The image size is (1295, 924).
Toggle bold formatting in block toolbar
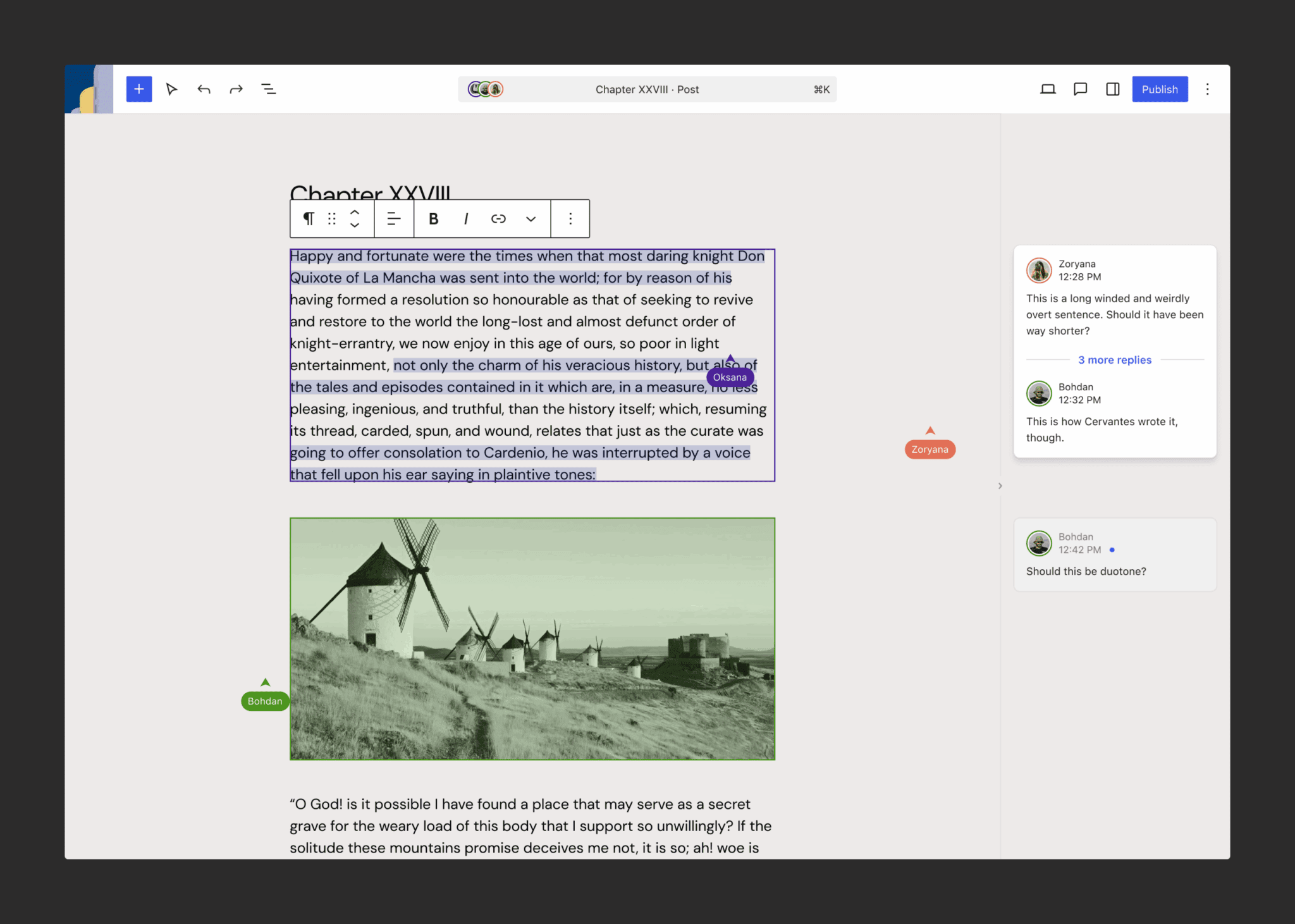pyautogui.click(x=433, y=219)
